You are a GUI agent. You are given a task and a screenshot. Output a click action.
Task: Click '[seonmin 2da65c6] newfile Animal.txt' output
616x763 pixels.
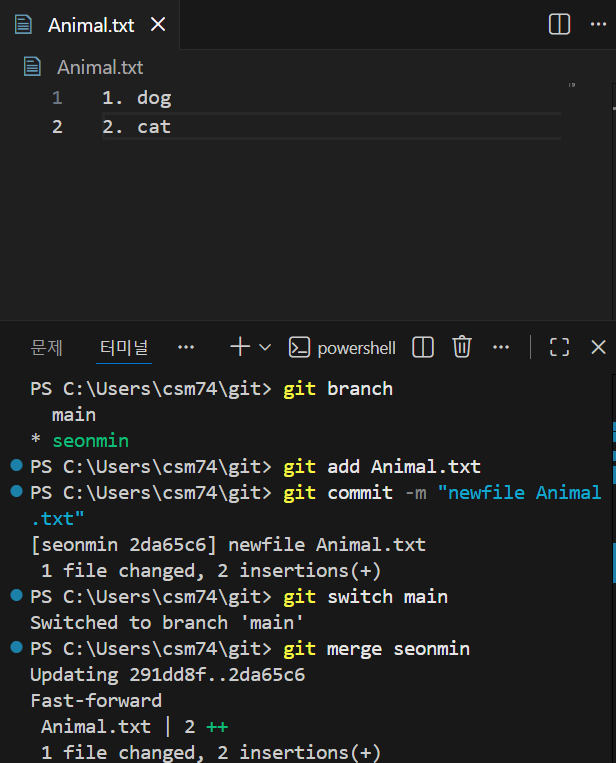[228, 545]
